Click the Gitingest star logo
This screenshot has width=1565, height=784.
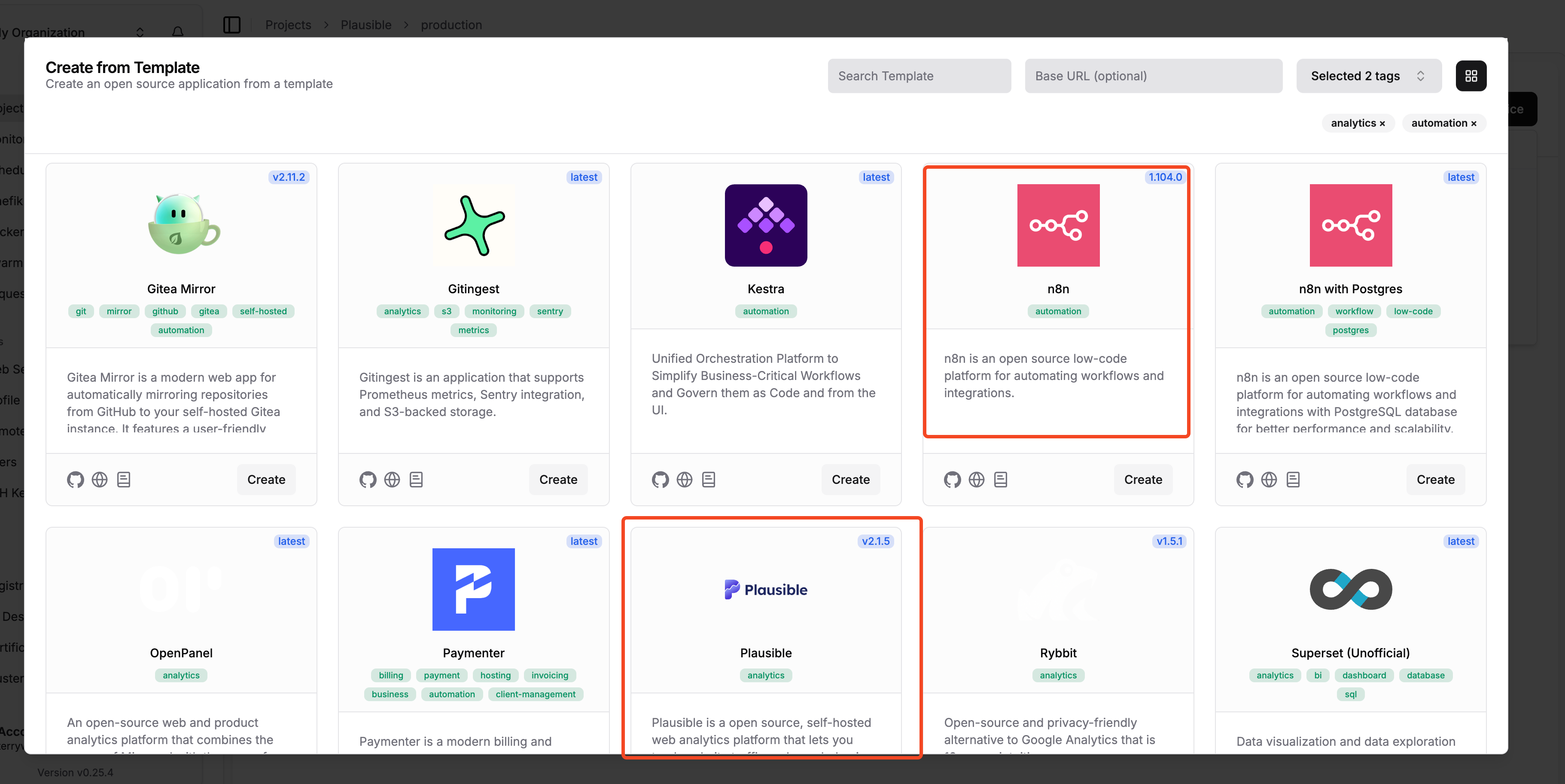tap(474, 225)
